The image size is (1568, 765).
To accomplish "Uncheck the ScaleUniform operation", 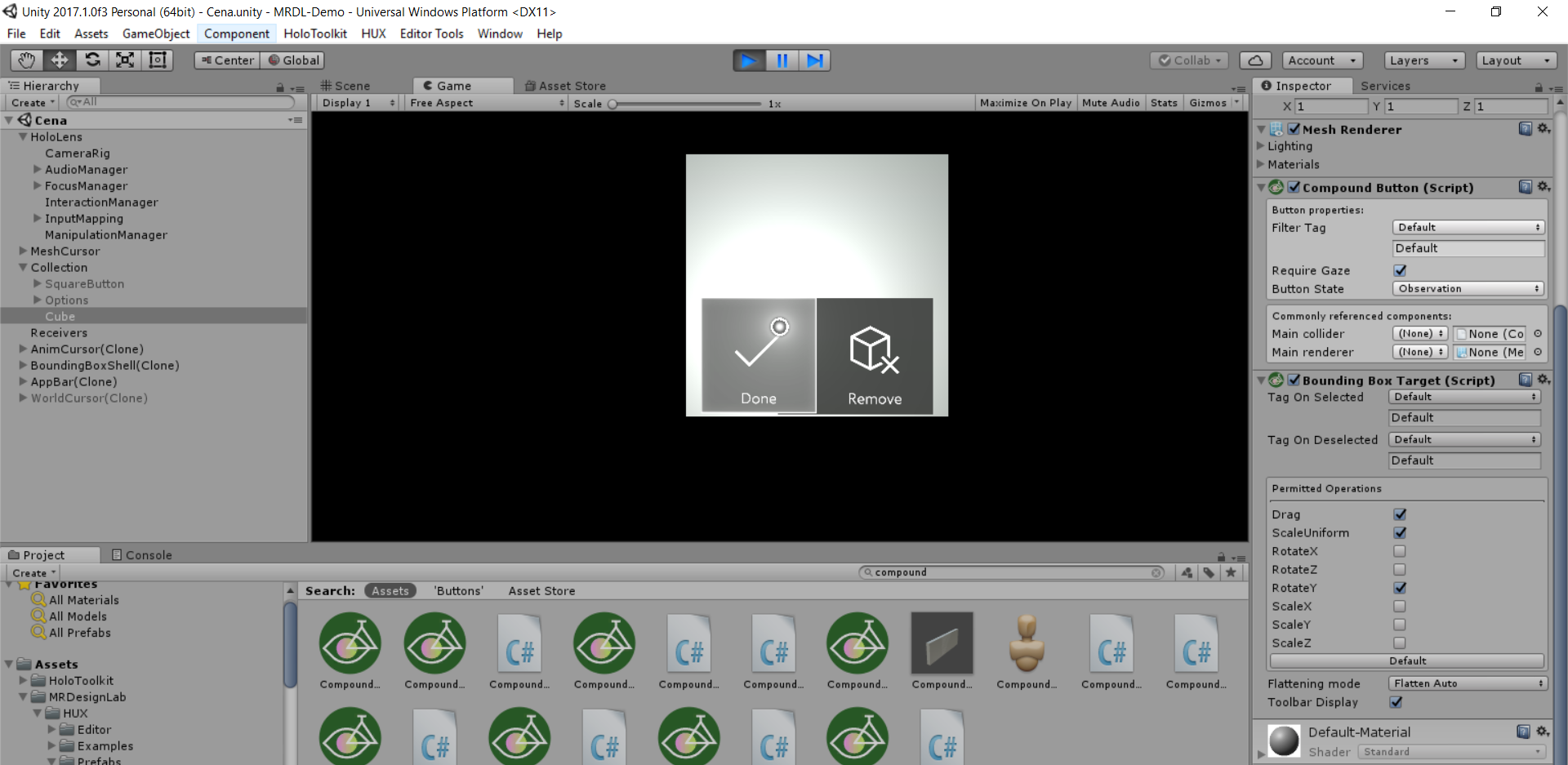I will (1400, 532).
